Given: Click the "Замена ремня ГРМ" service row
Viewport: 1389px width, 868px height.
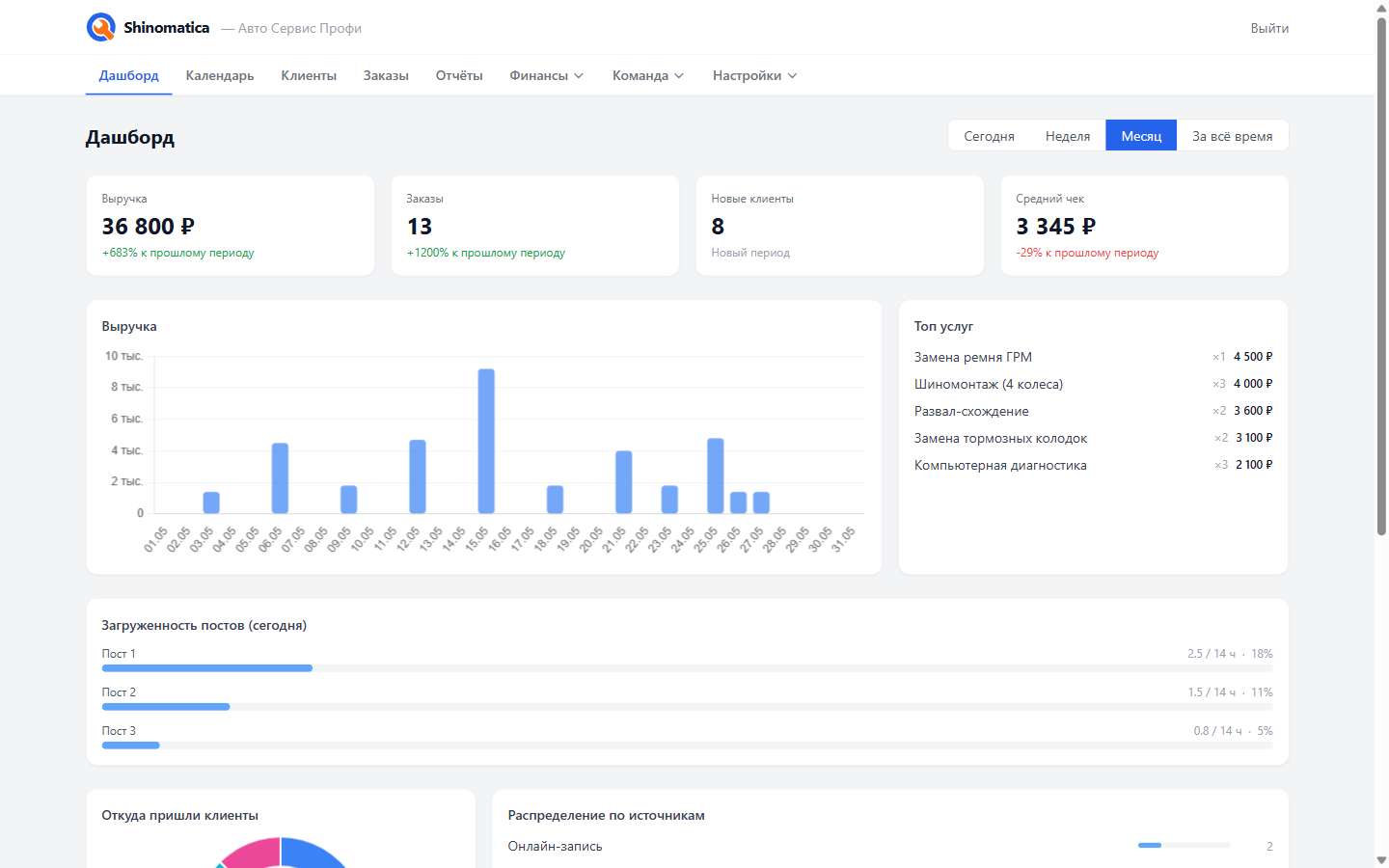Looking at the screenshot, I should point(1094,357).
